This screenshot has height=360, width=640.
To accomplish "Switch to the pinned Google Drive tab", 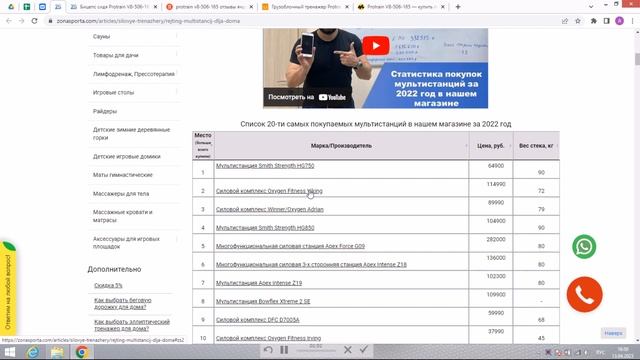I will [x=11, y=7].
